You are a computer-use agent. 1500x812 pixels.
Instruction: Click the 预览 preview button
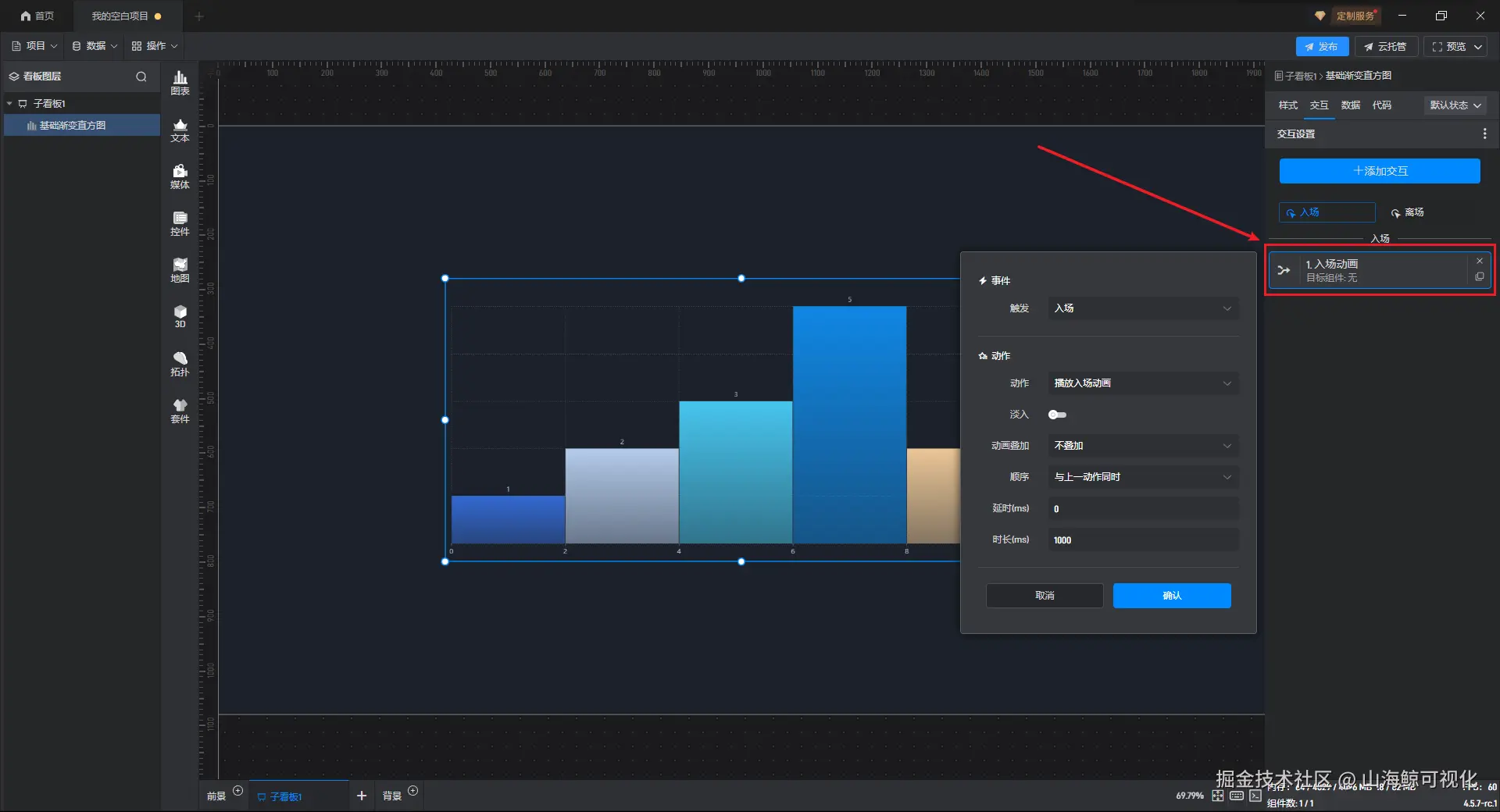1448,47
